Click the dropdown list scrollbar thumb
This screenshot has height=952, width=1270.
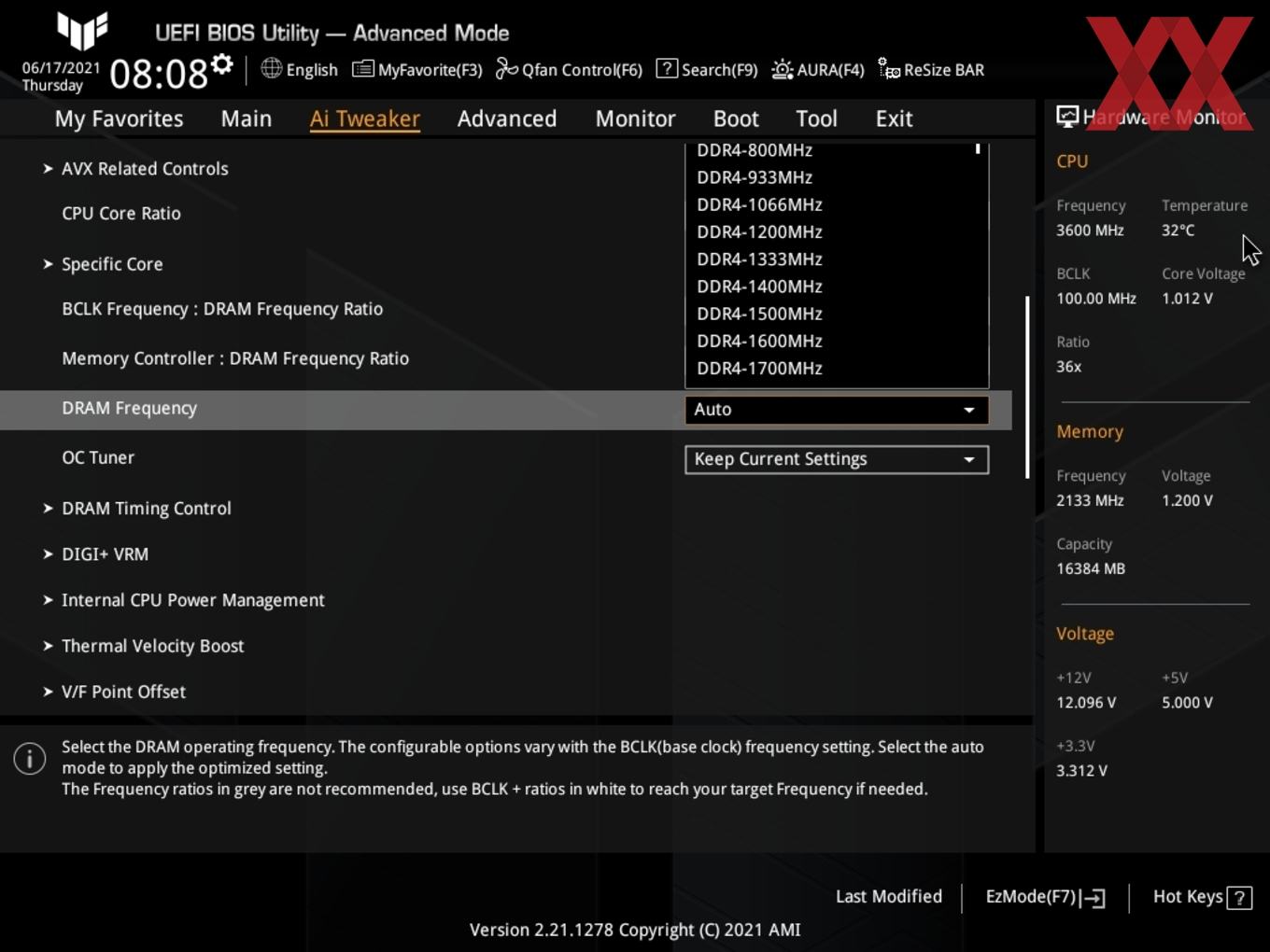978,148
